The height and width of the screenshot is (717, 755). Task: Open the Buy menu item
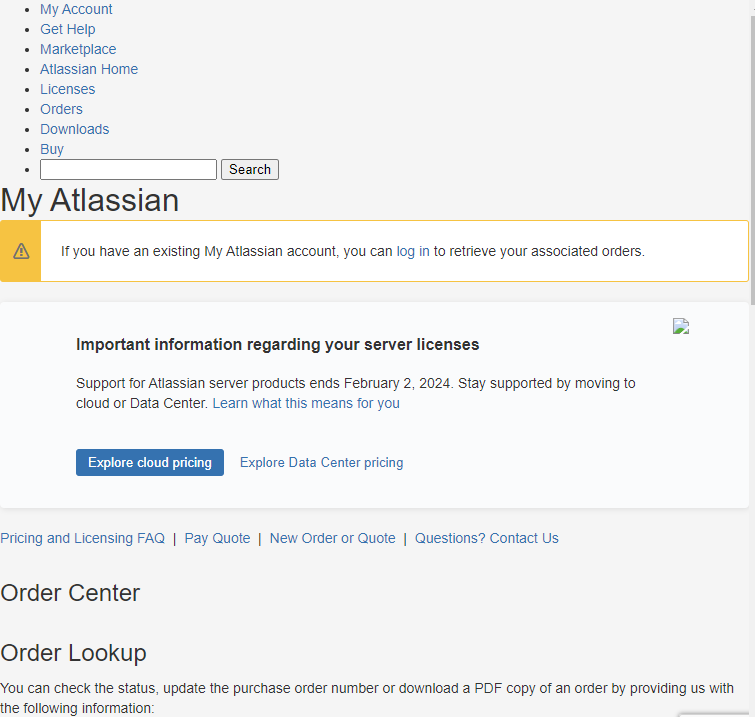pos(52,149)
